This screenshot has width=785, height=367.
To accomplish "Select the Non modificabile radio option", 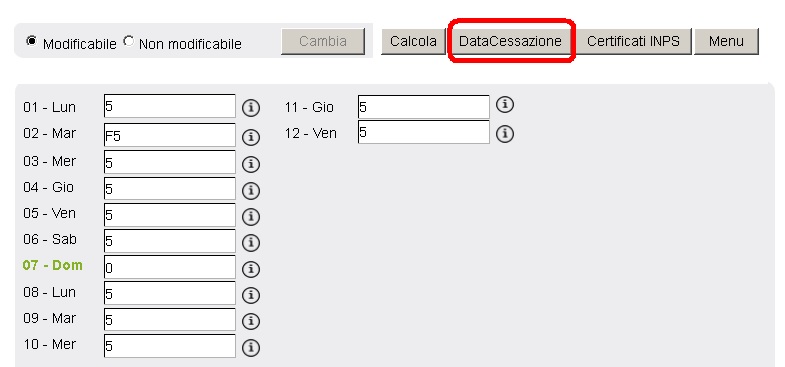I will pyautogui.click(x=128, y=41).
